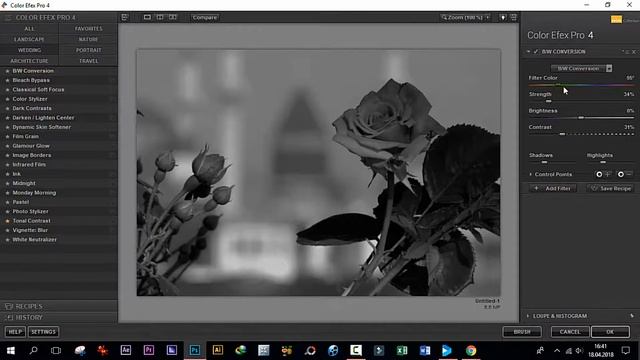Expand the Control Points section
The width and height of the screenshot is (640, 360).
pos(531,174)
